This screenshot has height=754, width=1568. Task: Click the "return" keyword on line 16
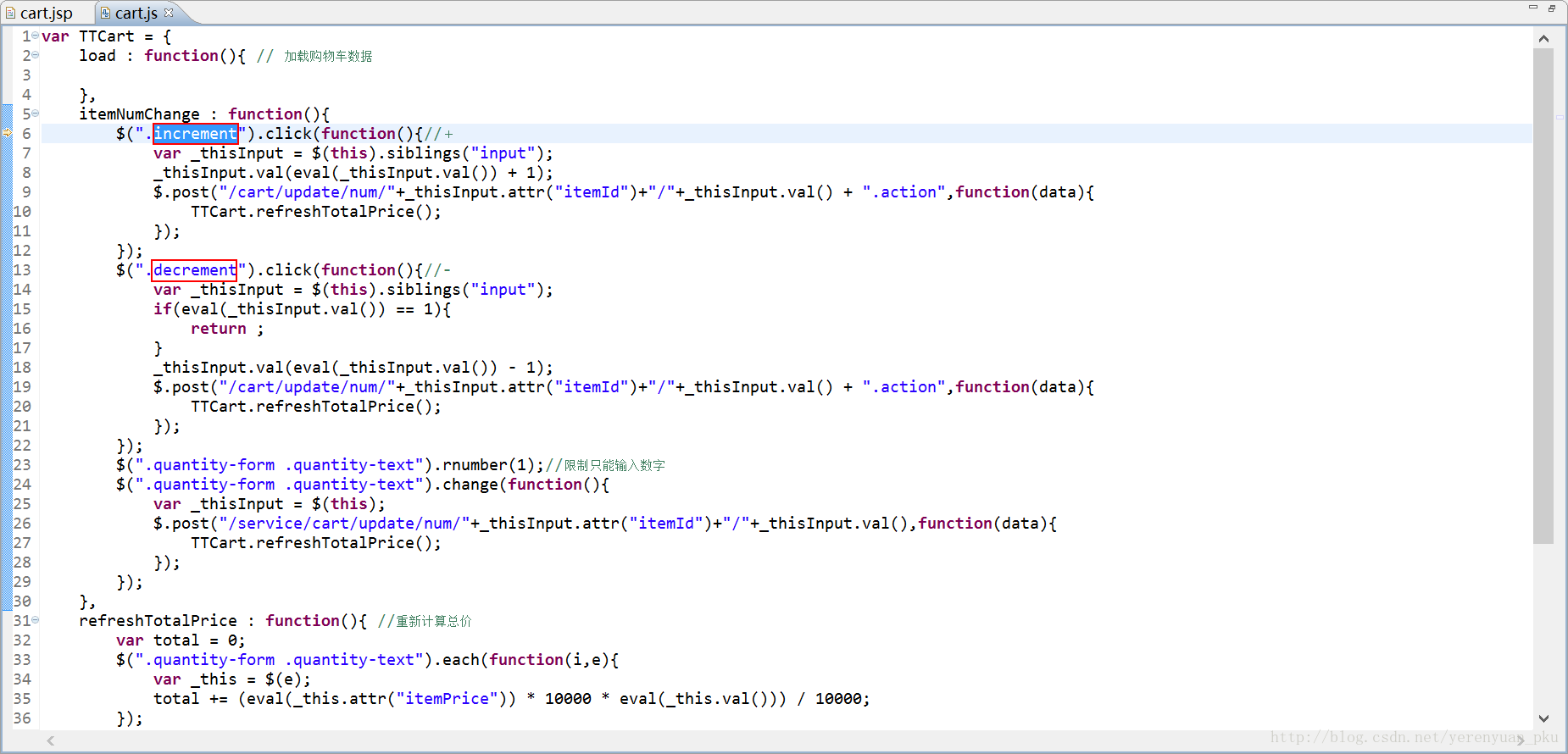(219, 329)
